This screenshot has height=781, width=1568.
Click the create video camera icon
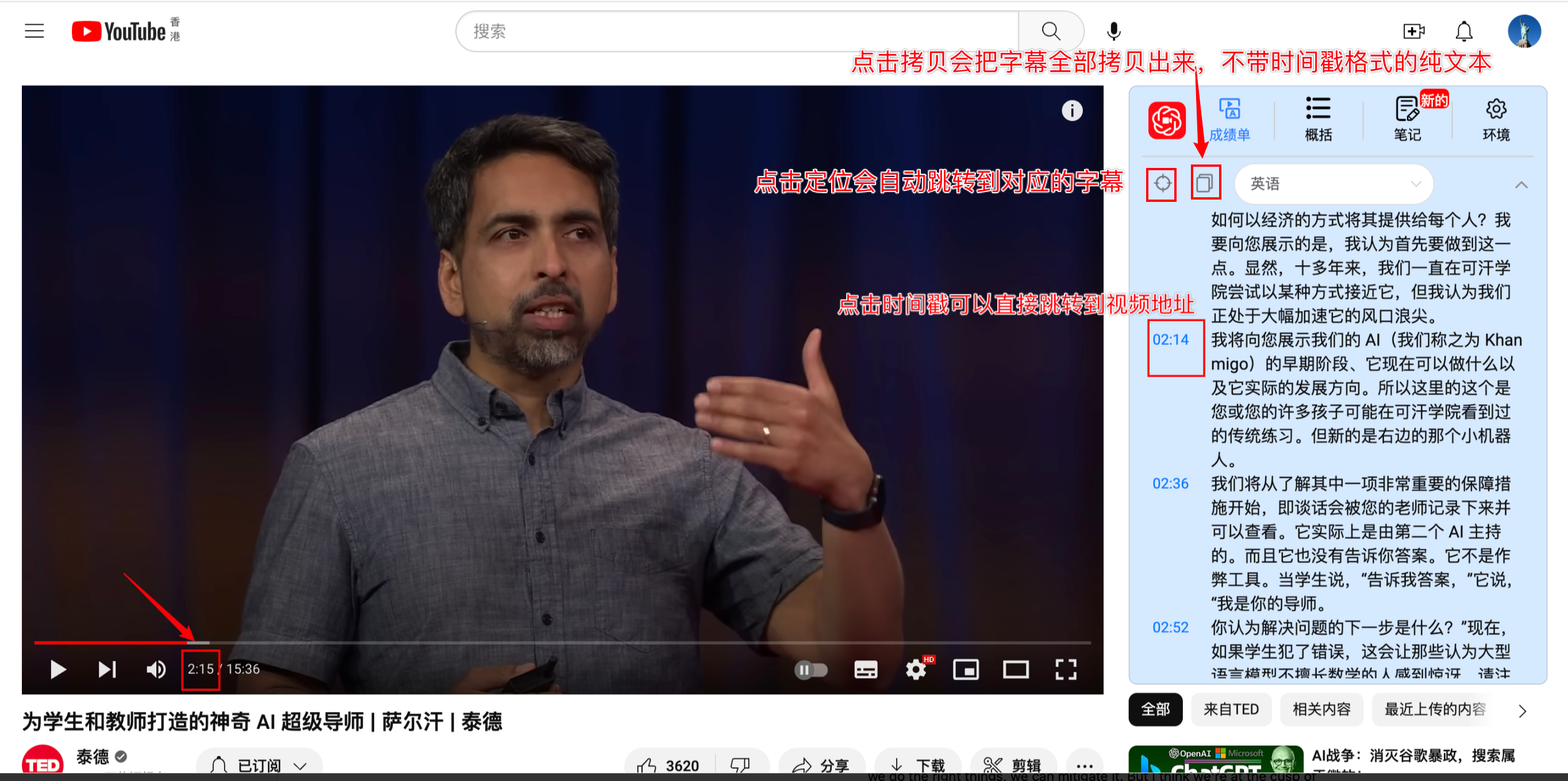coord(1413,31)
